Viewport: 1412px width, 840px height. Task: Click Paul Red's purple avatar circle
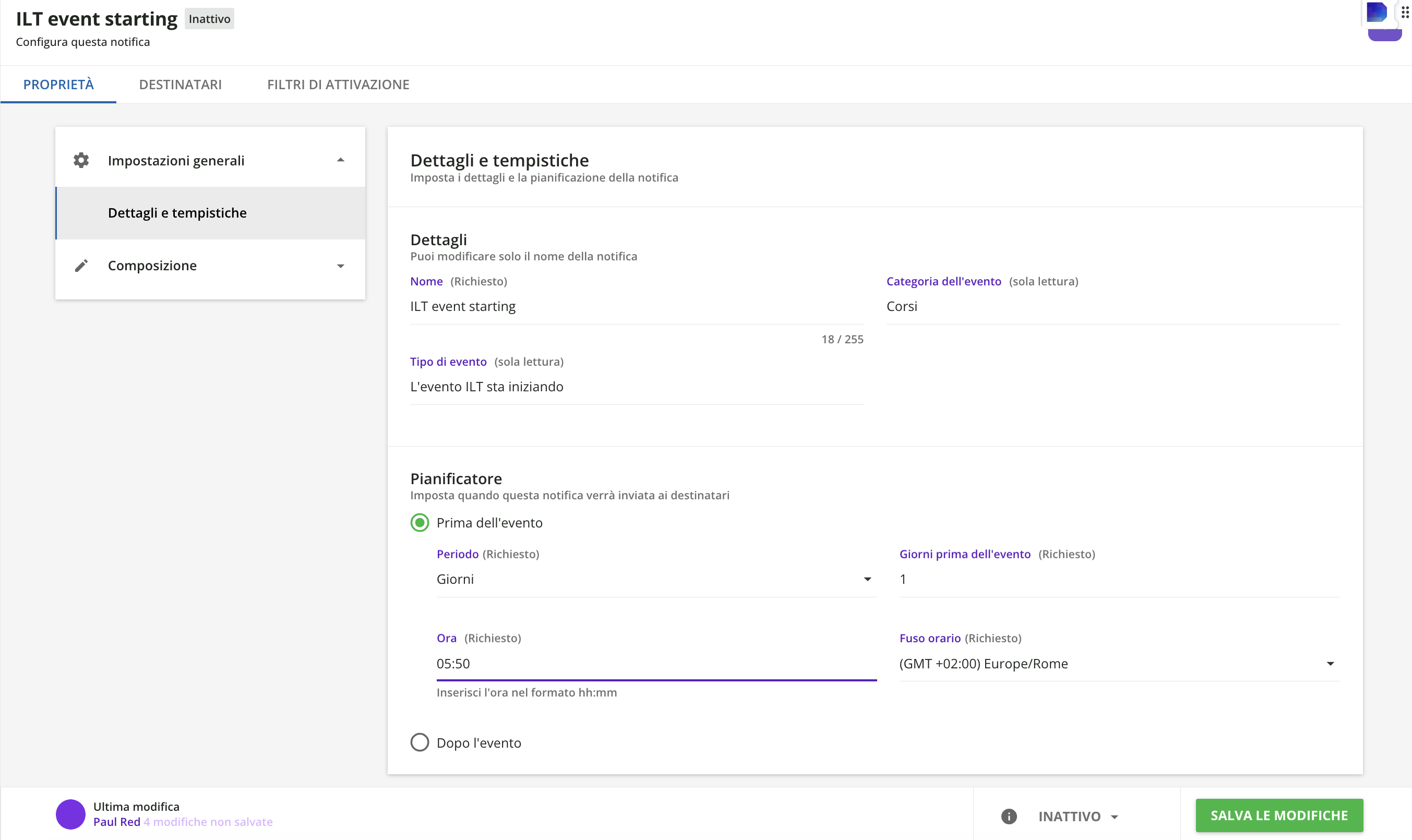[x=70, y=814]
